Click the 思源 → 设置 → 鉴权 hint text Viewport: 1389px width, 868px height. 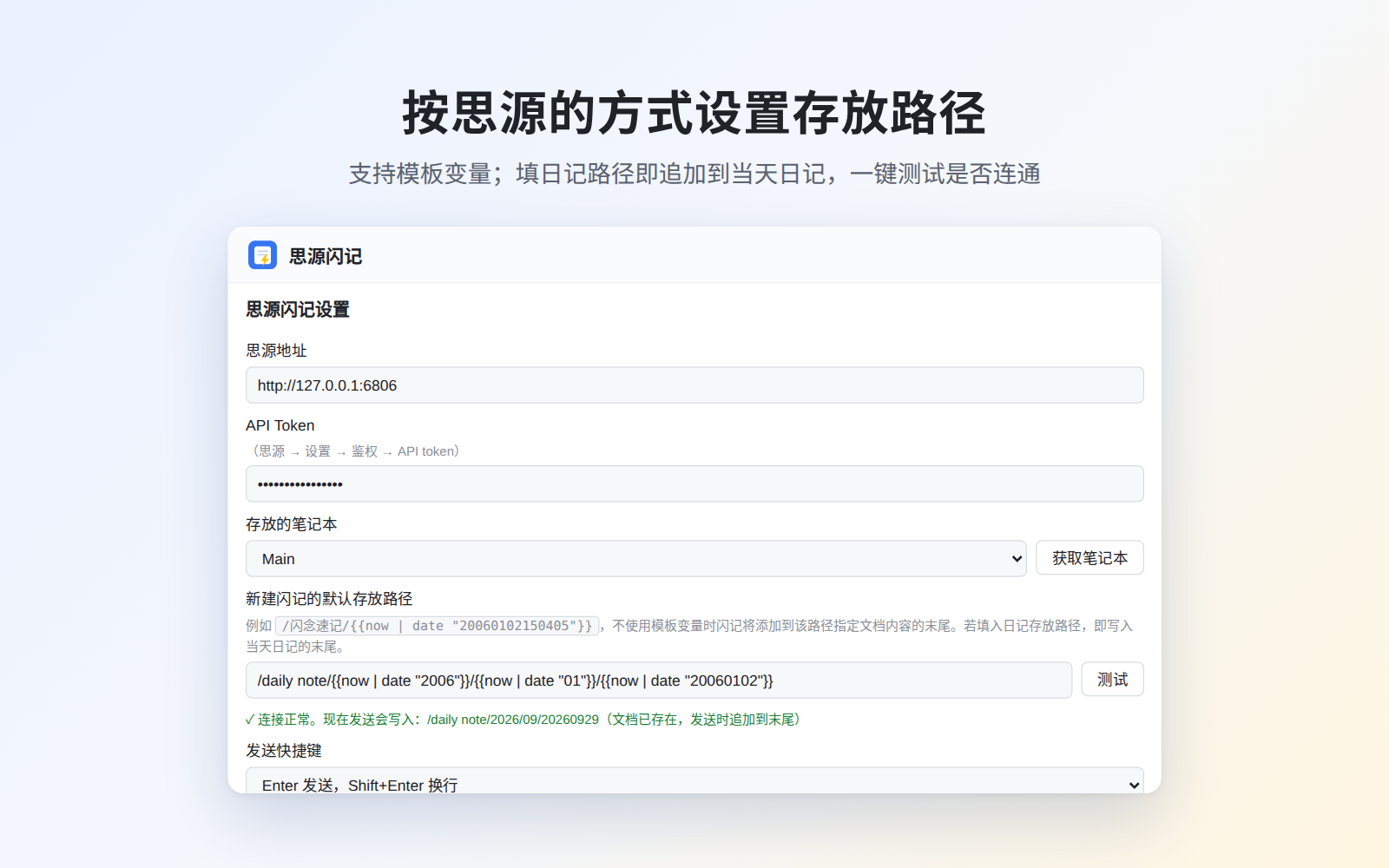pos(353,451)
